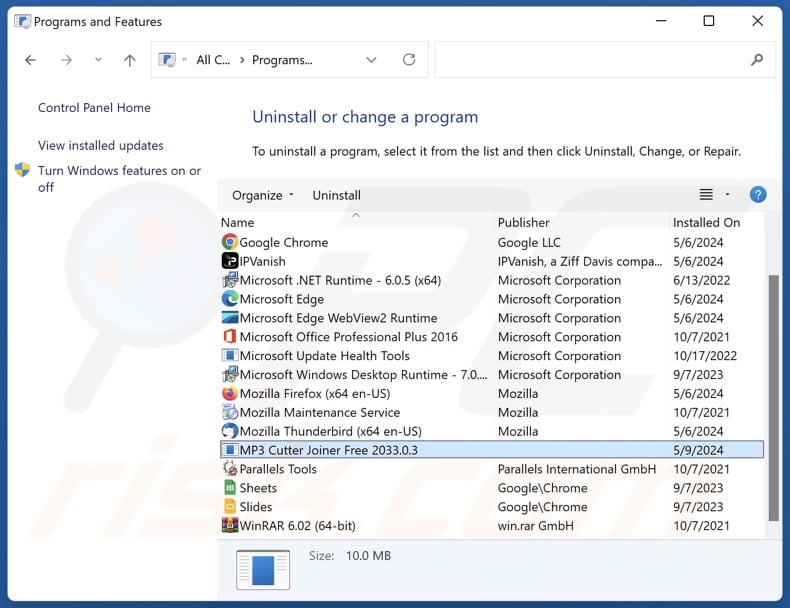Select Microsoft .NET Runtime - 6.0.5 (x64)
Viewport: 790px width, 608px height.
[x=340, y=281]
